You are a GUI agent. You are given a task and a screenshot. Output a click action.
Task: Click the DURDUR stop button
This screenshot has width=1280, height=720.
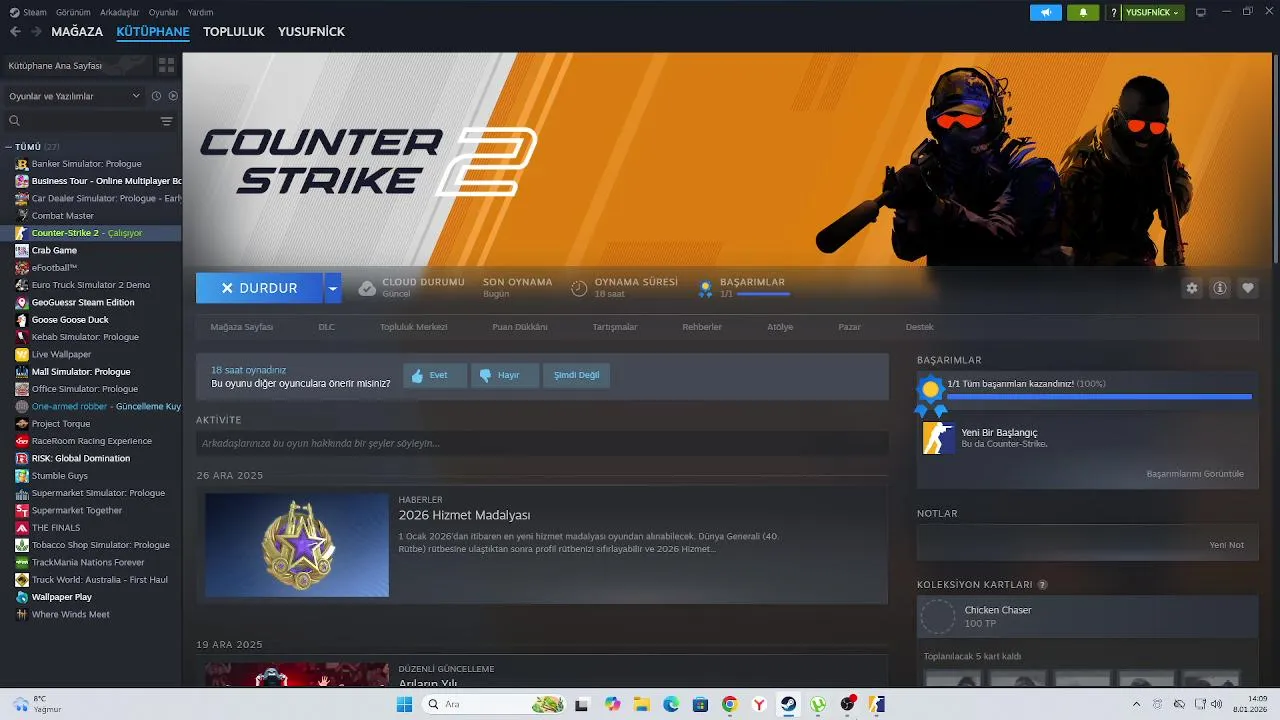pyautogui.click(x=259, y=288)
